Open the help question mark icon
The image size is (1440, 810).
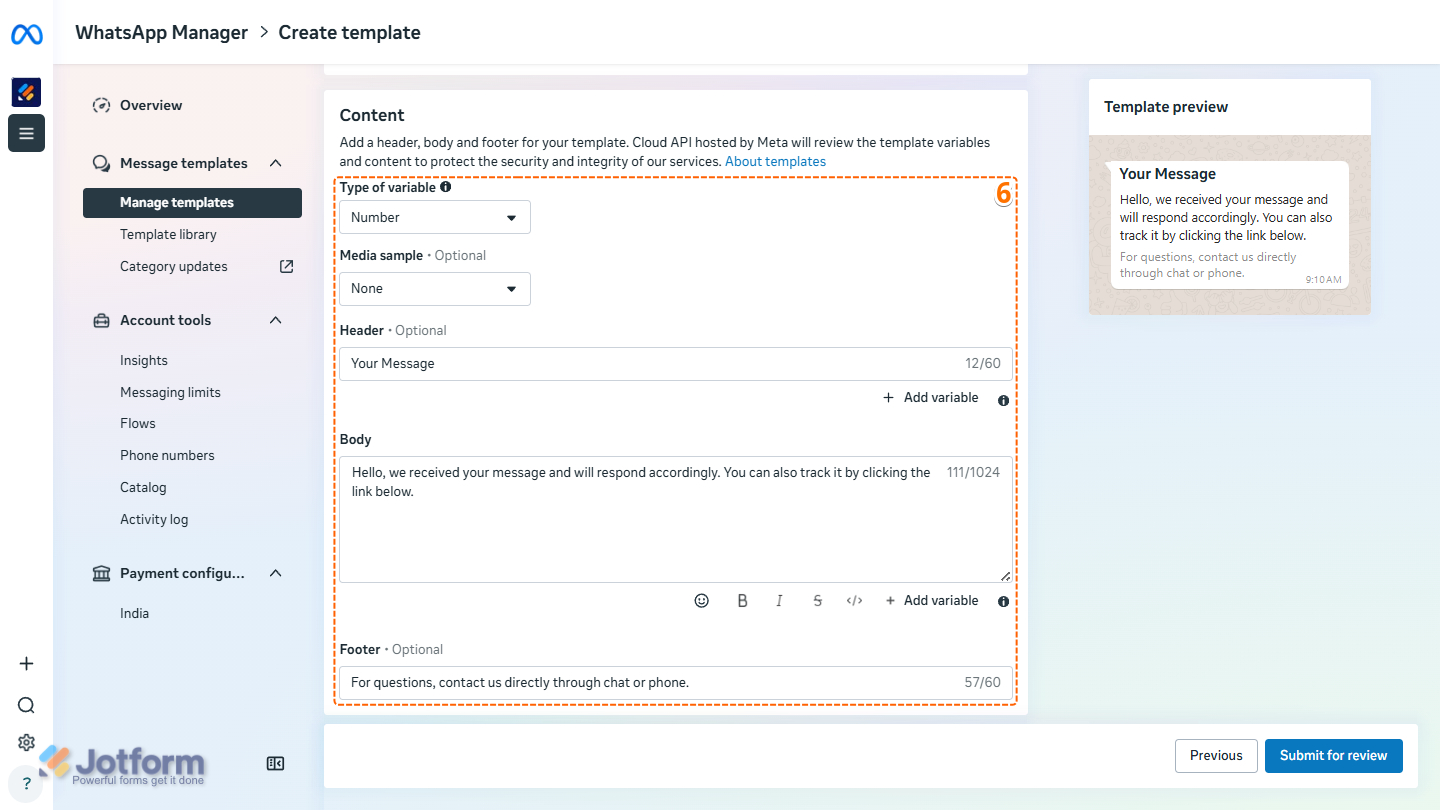[26, 784]
